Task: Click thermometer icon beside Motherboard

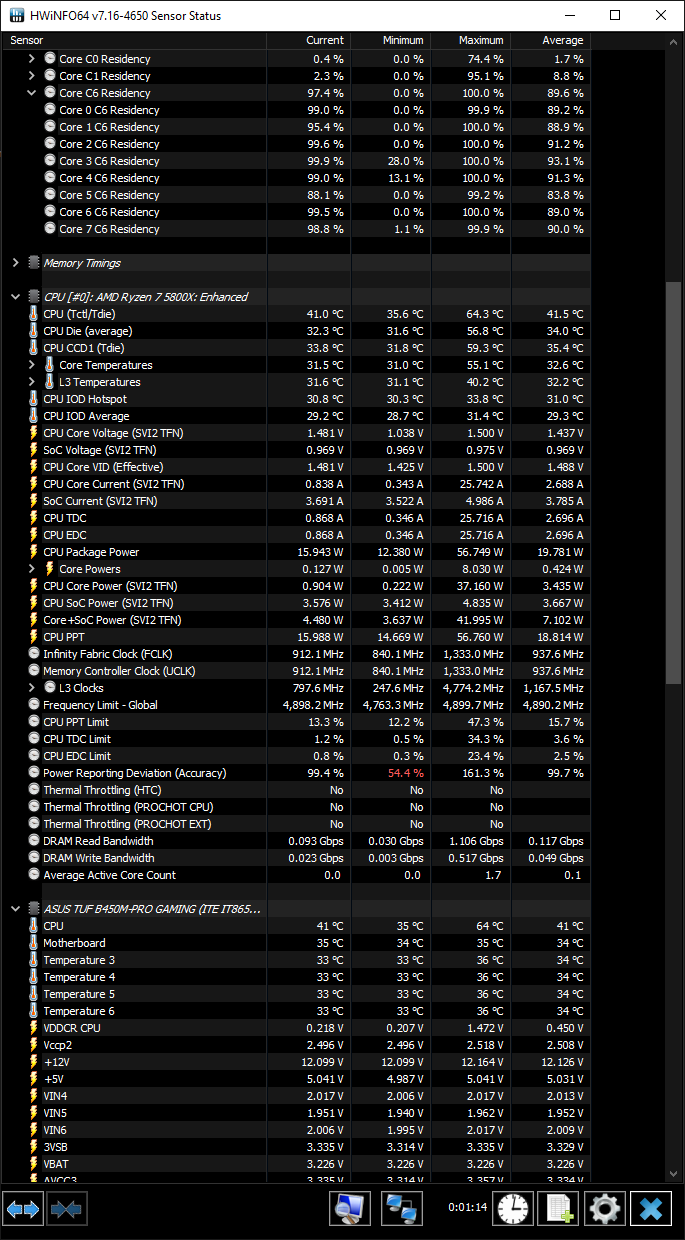Action: coord(34,943)
